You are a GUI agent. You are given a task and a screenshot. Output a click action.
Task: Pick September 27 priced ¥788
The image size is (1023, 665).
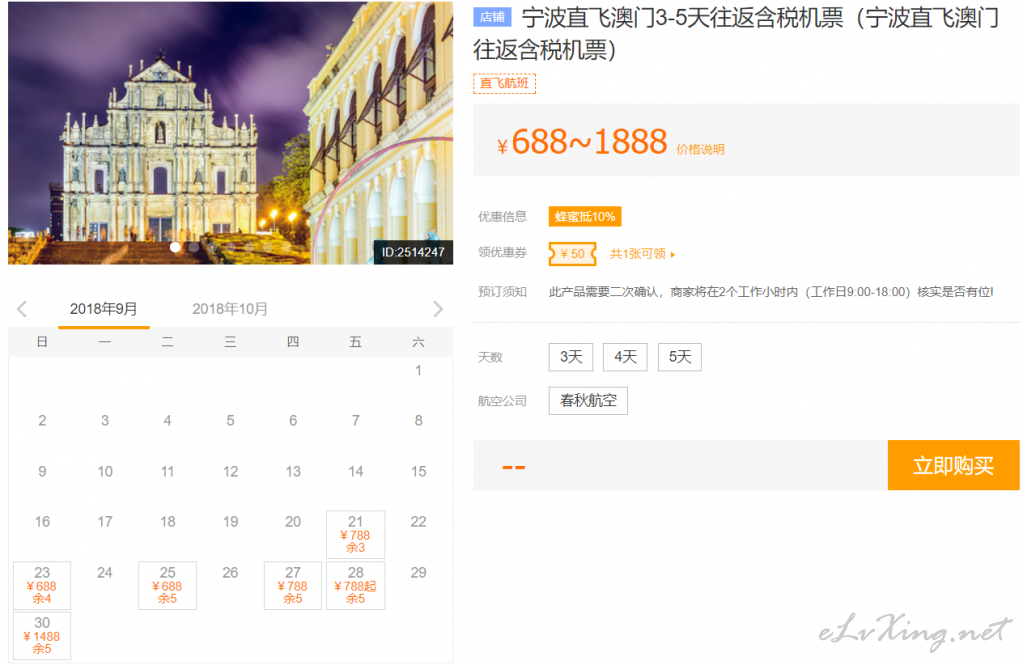[x=293, y=585]
